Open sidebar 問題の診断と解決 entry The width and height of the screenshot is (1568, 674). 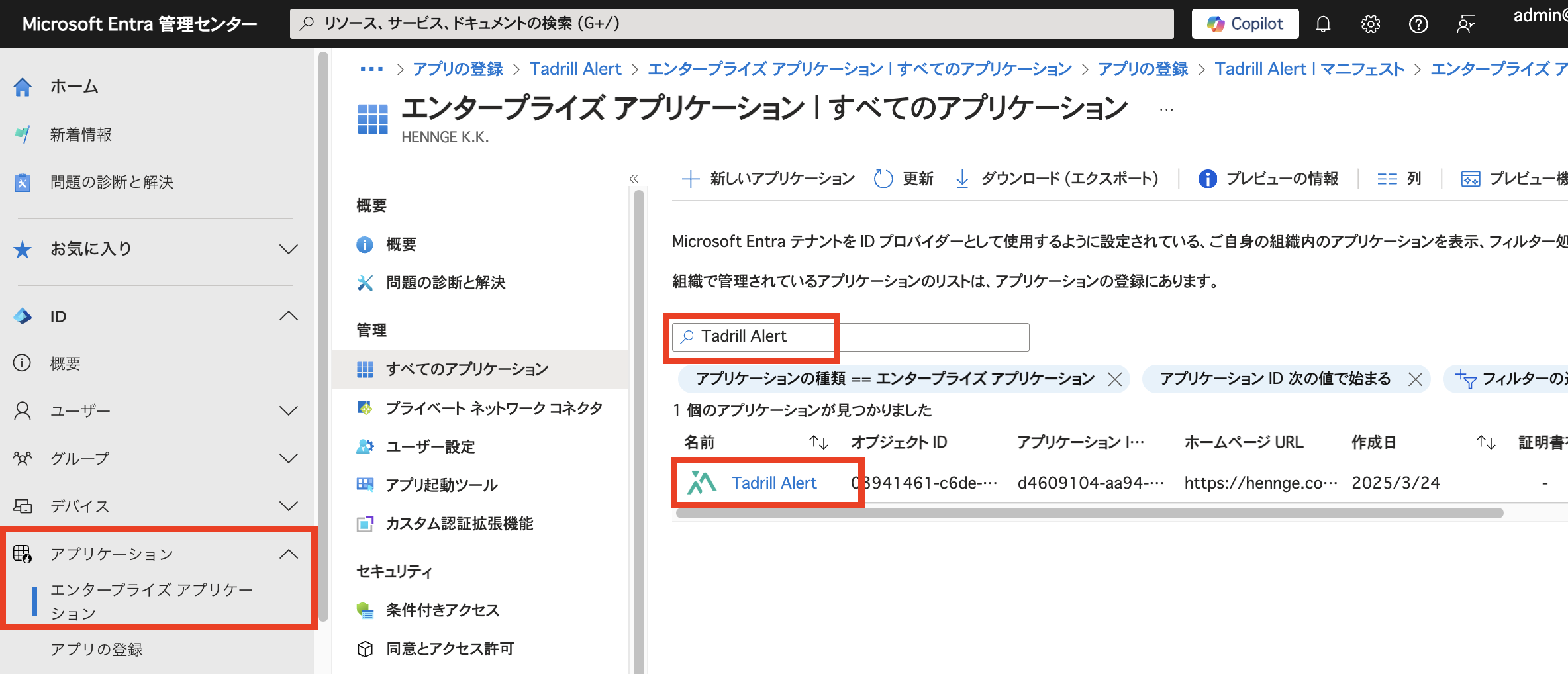pos(111,182)
